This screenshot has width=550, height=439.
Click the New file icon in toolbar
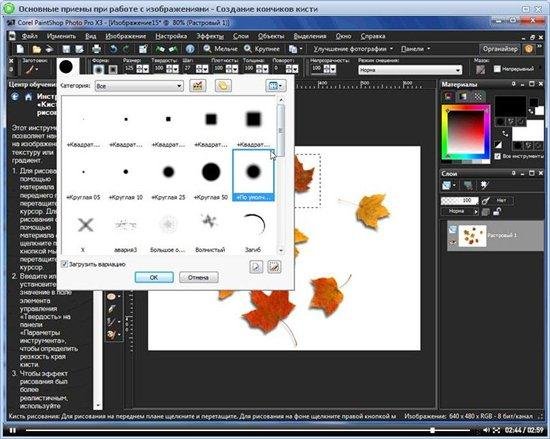pos(21,49)
